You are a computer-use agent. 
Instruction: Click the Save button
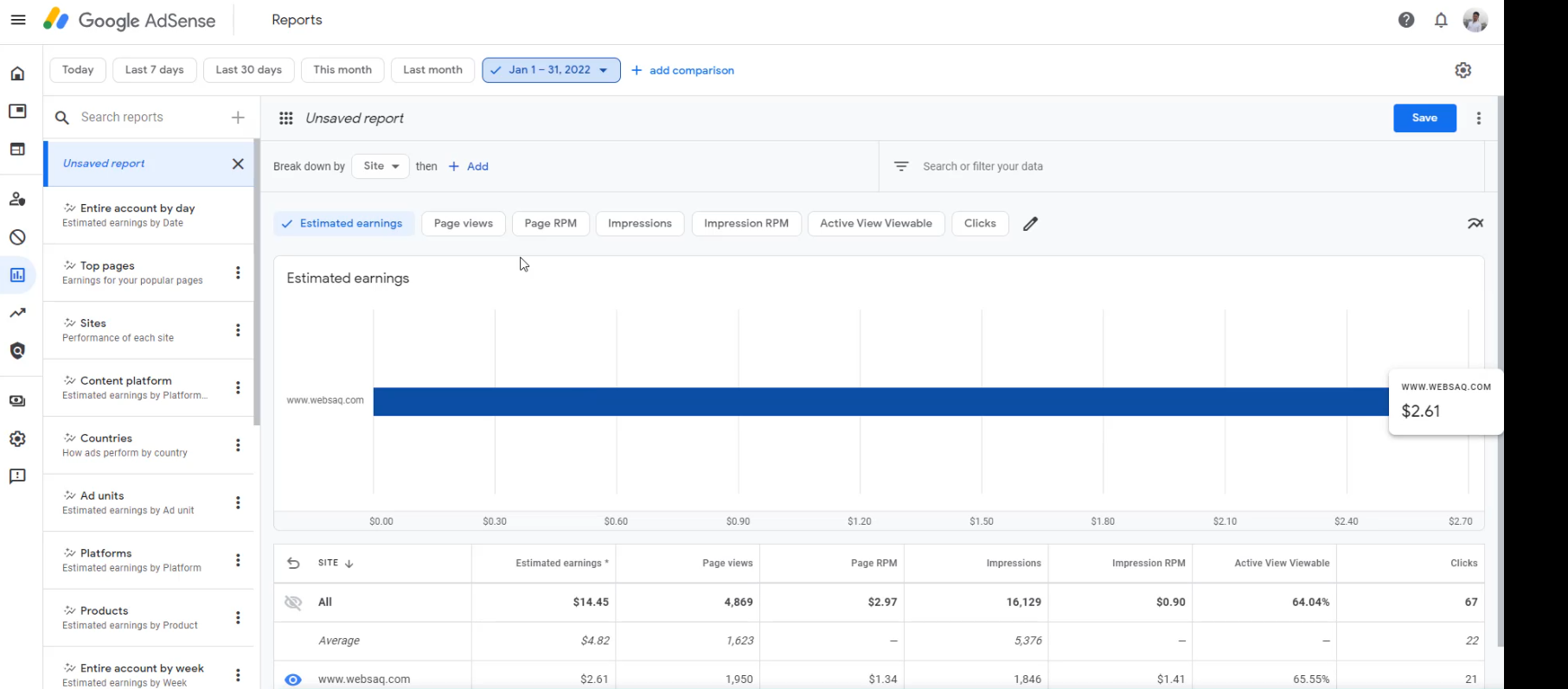pyautogui.click(x=1424, y=118)
